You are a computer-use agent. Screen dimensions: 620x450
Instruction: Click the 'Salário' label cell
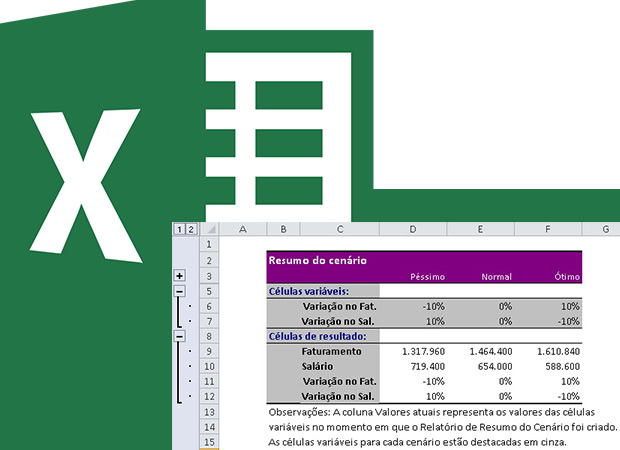(x=317, y=367)
